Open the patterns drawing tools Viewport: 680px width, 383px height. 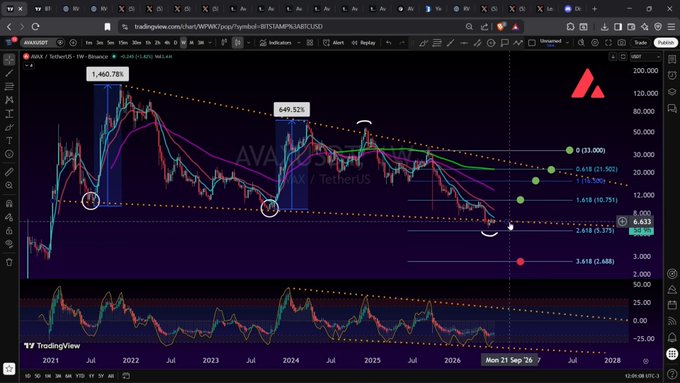[9, 100]
